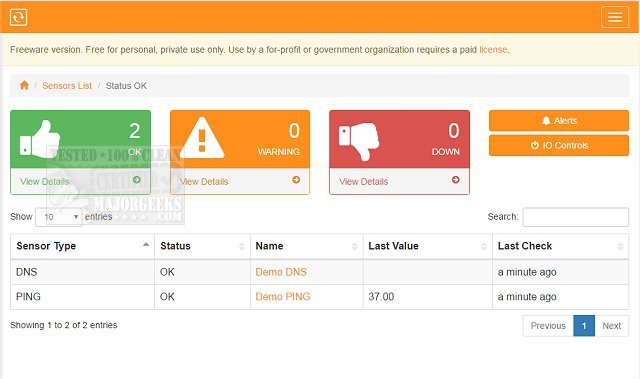Go to Next page in pagination
The width and height of the screenshot is (640, 379).
[x=611, y=326]
